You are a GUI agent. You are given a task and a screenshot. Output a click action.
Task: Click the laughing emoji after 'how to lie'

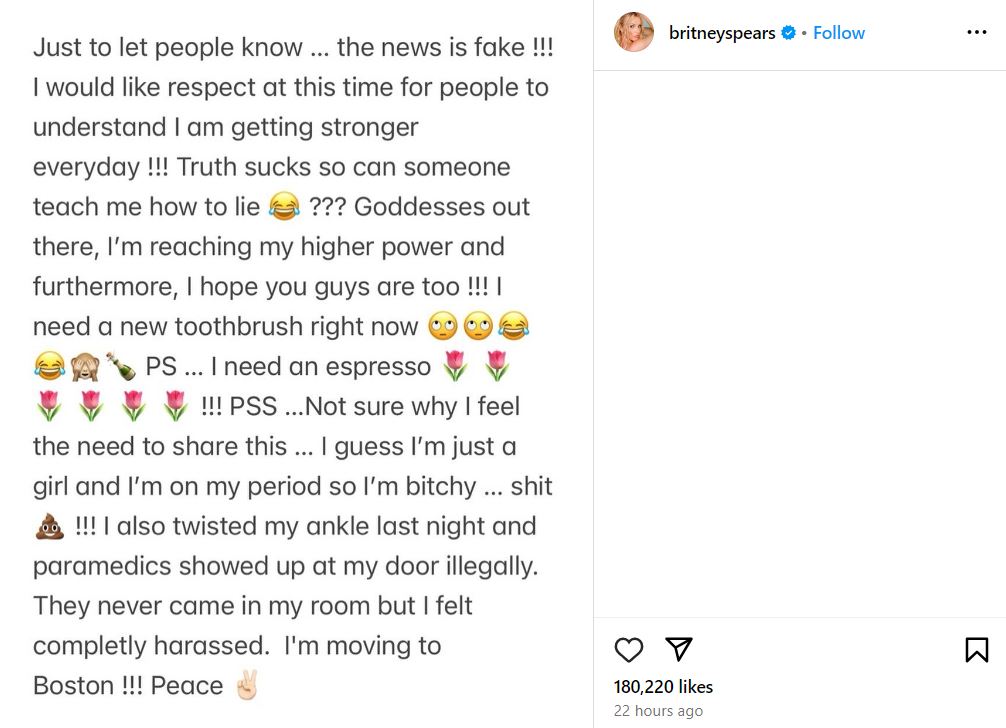[x=285, y=207]
